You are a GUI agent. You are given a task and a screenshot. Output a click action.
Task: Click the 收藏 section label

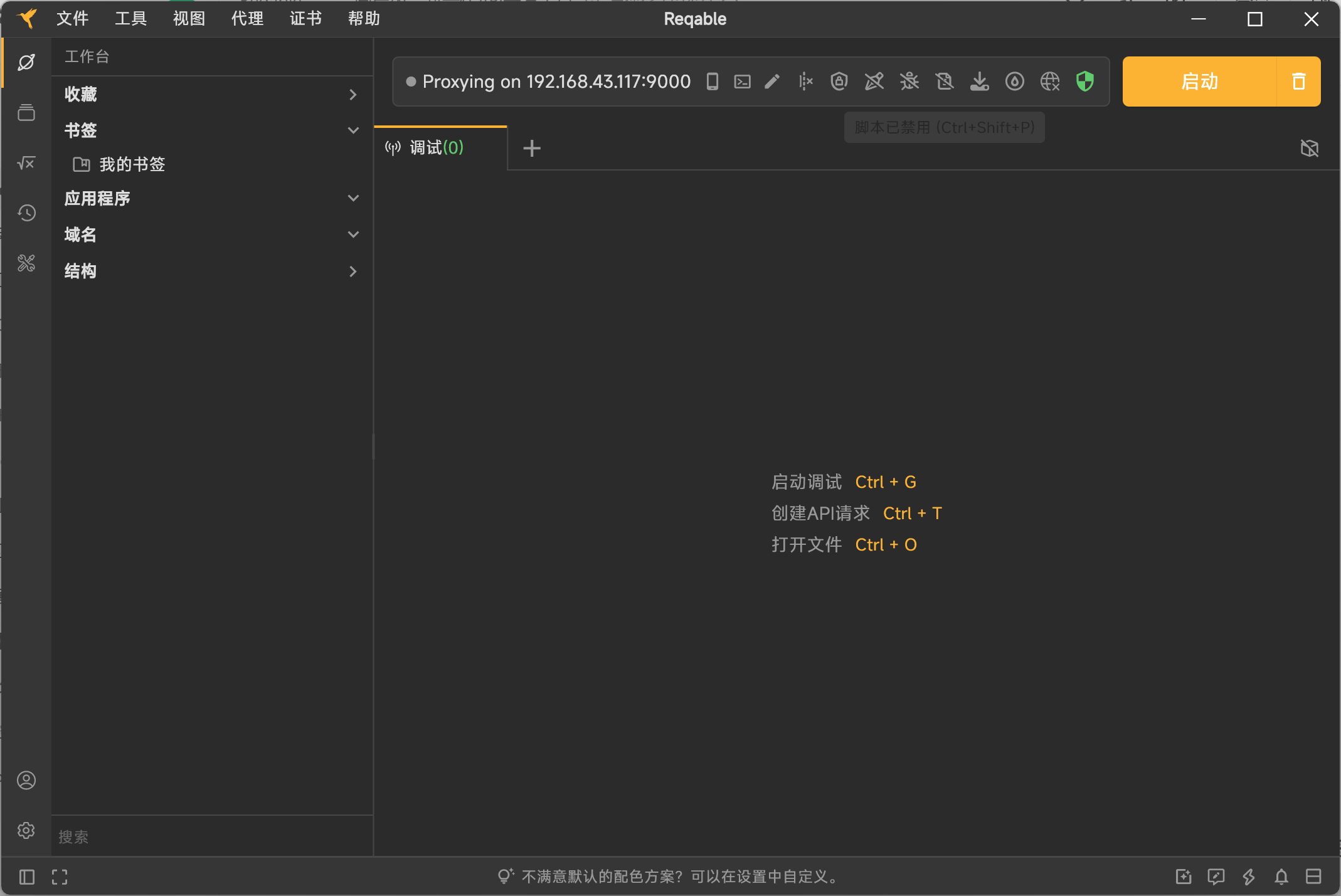[x=80, y=95]
